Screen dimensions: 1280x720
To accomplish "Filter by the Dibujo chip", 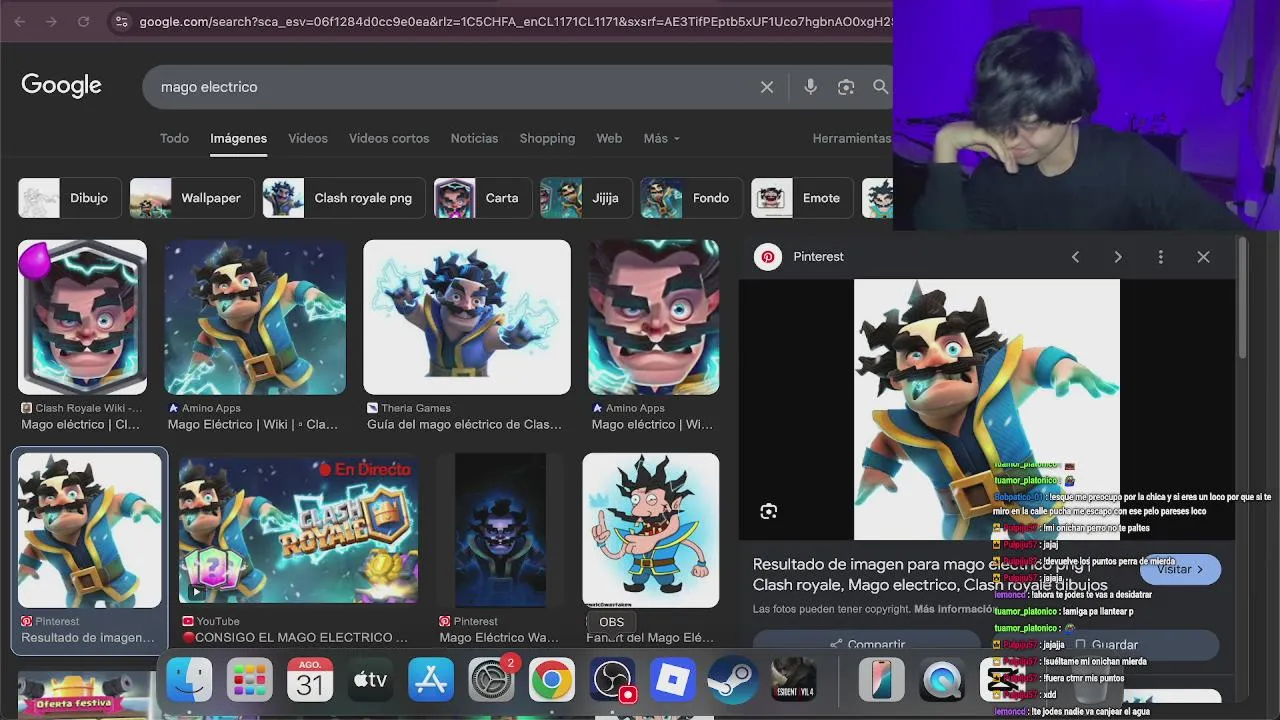I will pos(69,198).
